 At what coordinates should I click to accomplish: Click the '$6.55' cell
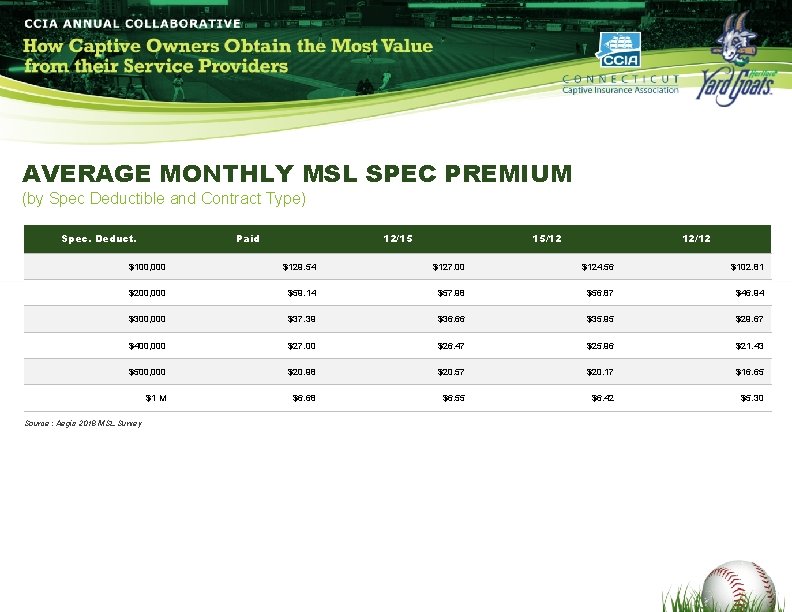coord(454,398)
